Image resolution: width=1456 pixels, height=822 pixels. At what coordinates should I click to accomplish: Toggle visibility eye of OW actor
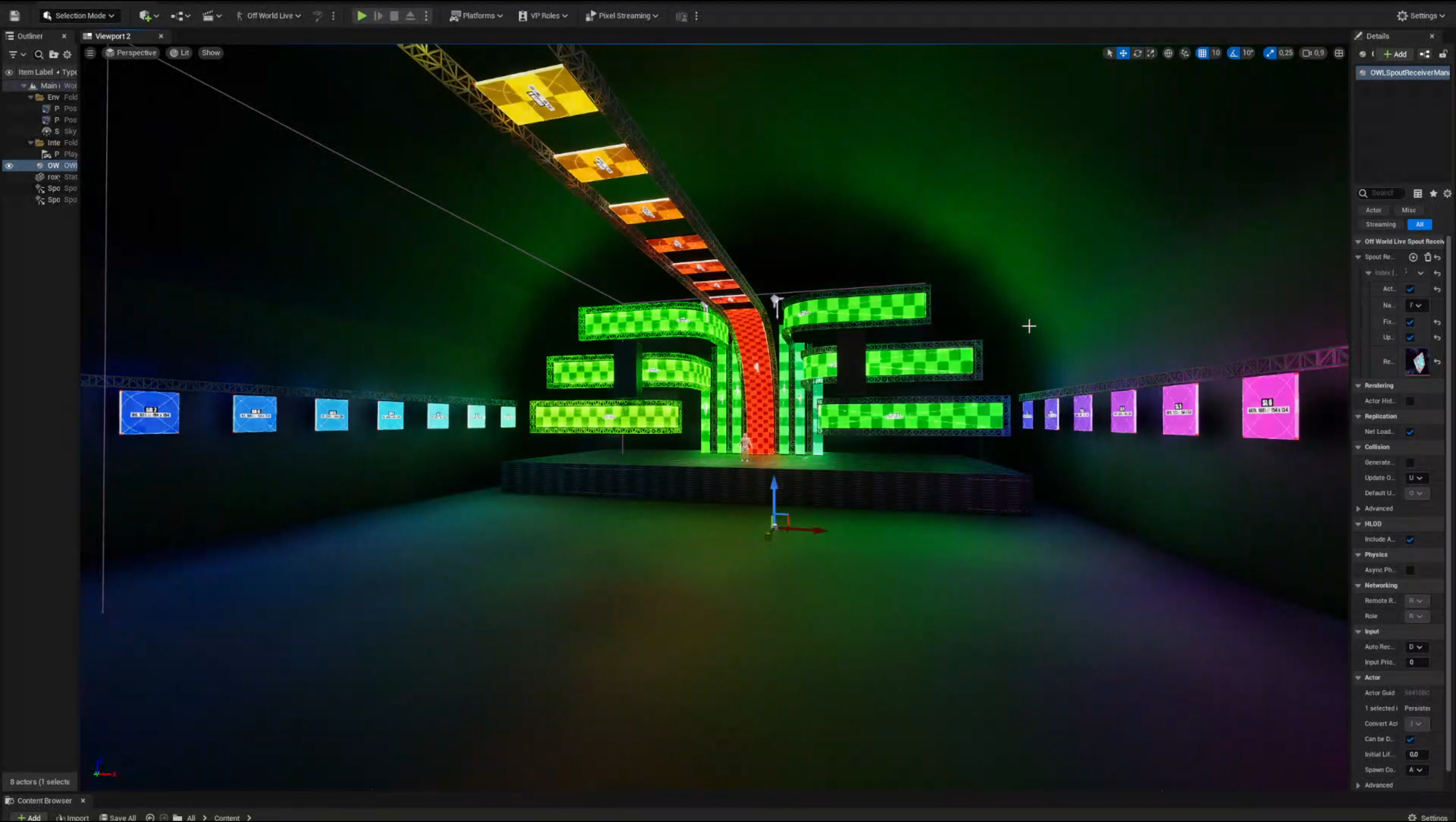[x=9, y=166]
